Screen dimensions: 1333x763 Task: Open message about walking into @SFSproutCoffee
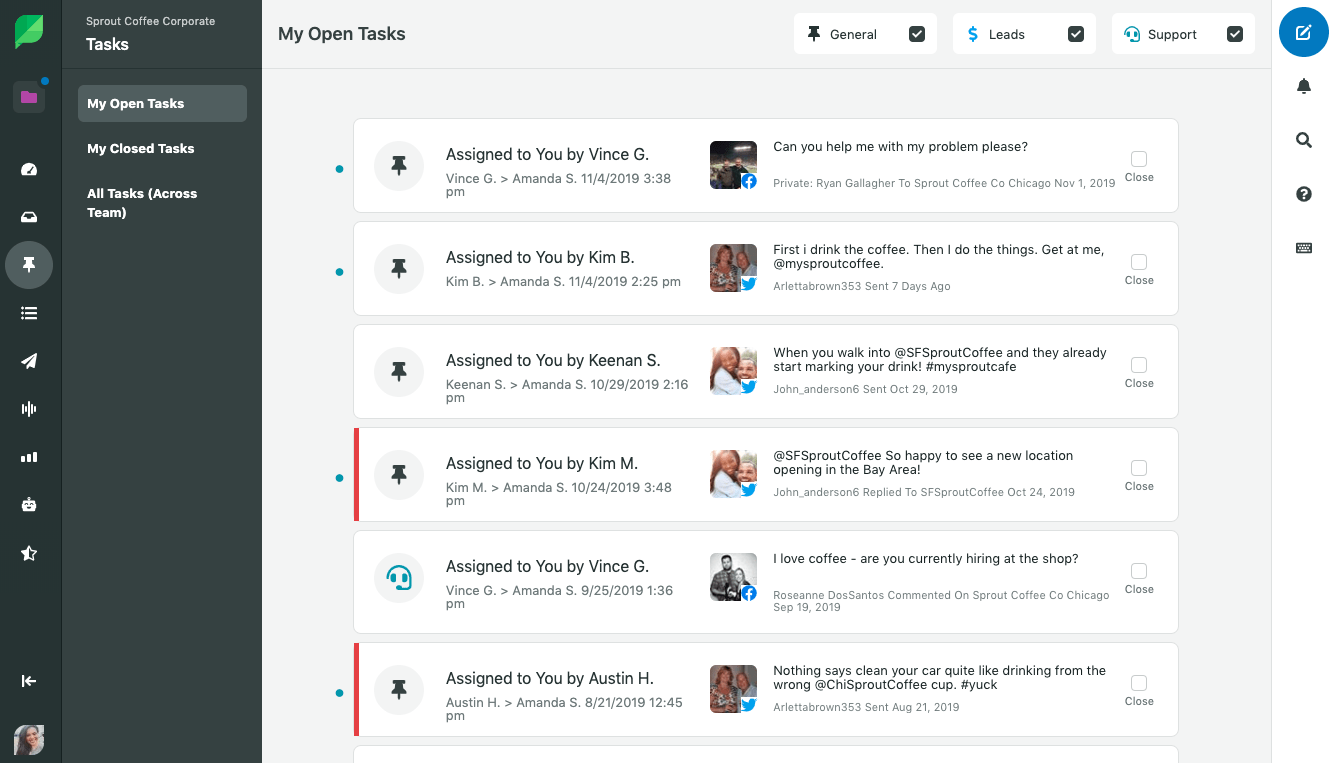[x=940, y=360]
